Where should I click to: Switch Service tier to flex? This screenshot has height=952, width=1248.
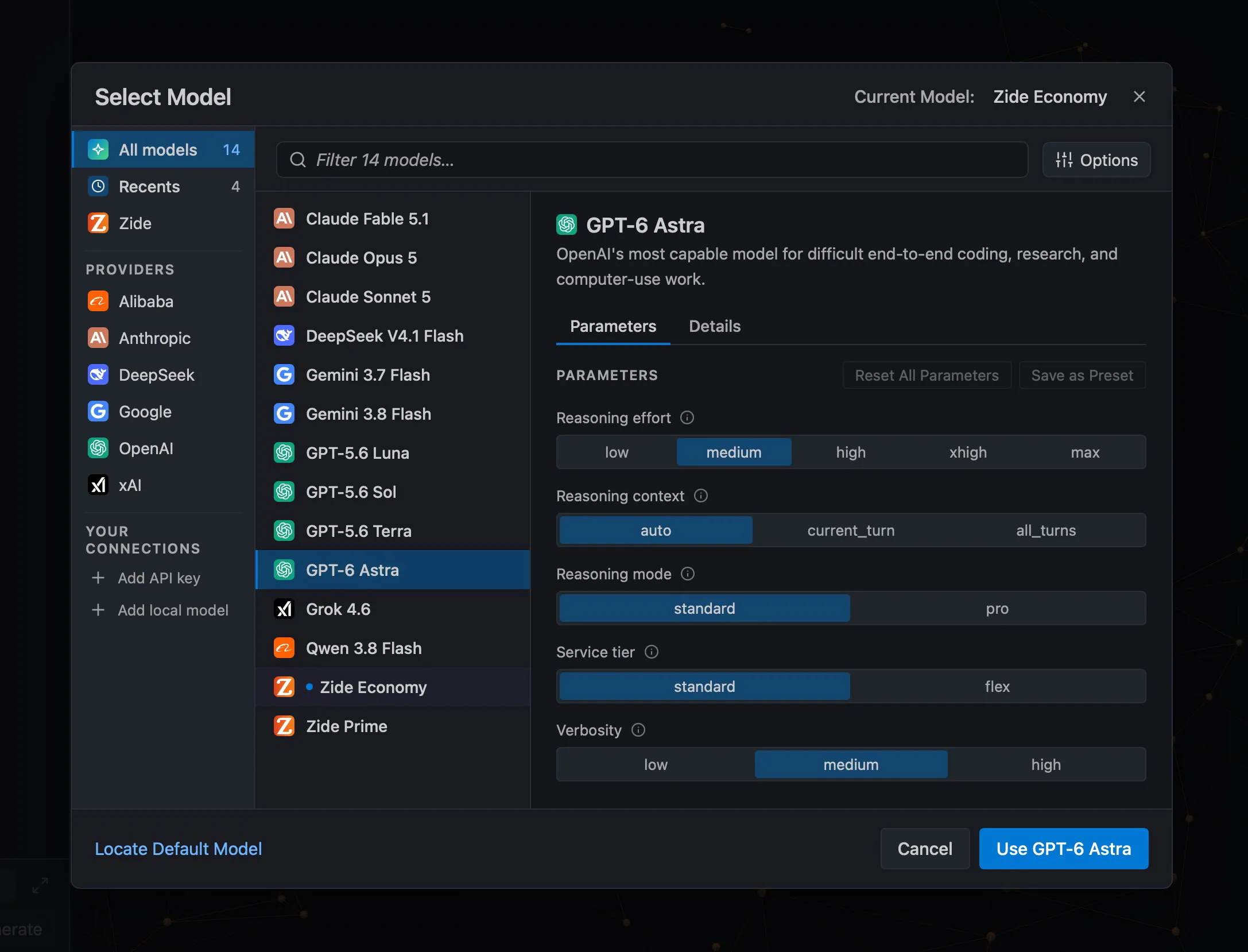pyautogui.click(x=997, y=687)
